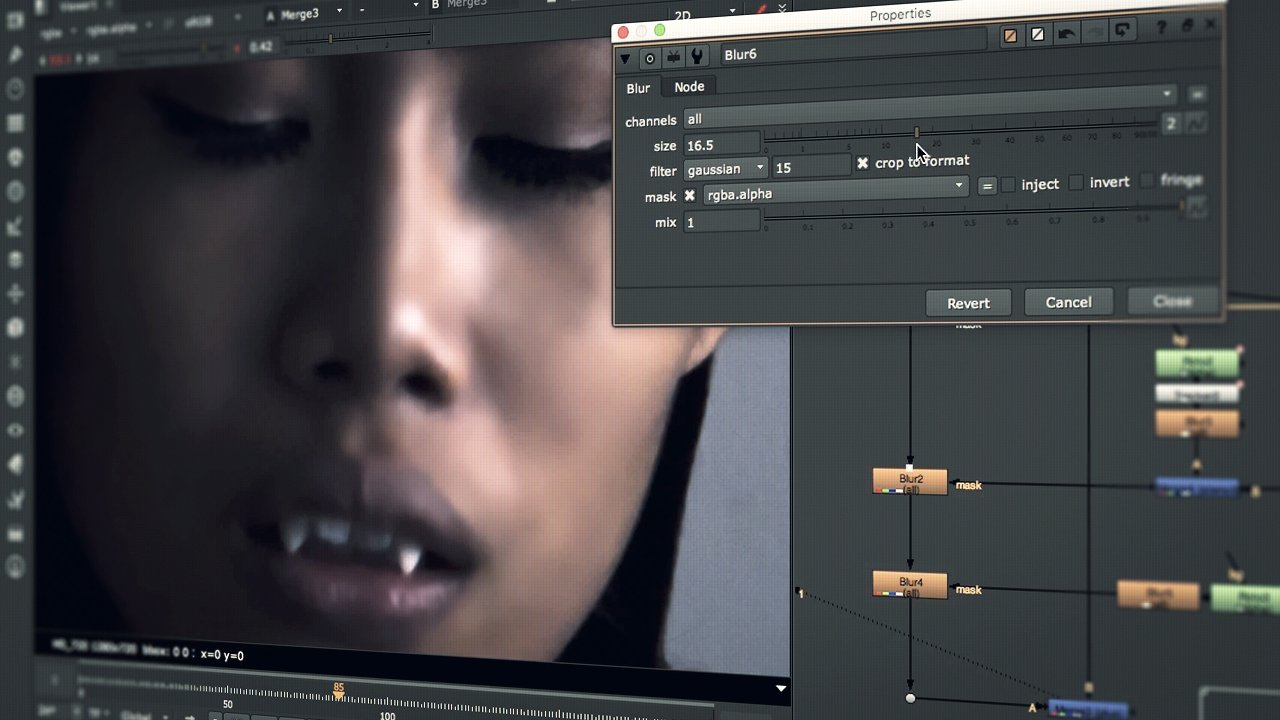Disable the mask checkbox
The height and width of the screenshot is (720, 1280).
point(689,196)
